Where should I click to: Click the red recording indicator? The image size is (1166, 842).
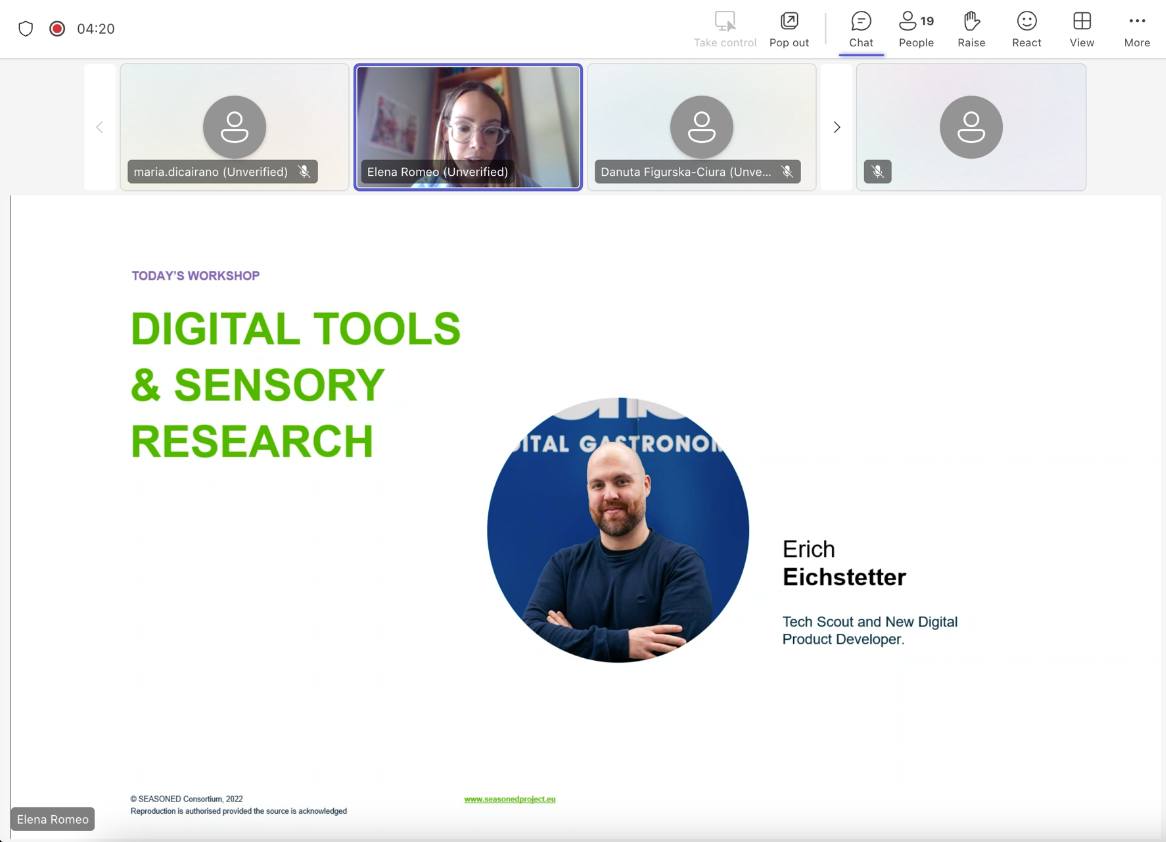coord(57,29)
